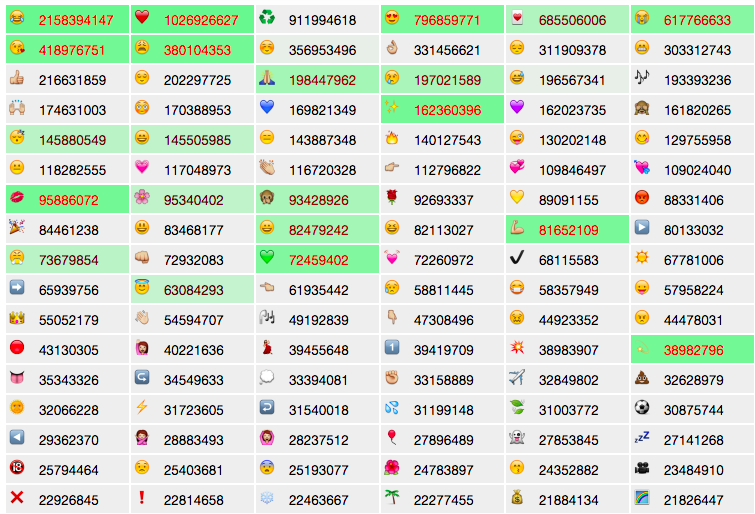Viewport: 755px width, 514px height.
Task: Click the count 44478031
Action: click(693, 320)
